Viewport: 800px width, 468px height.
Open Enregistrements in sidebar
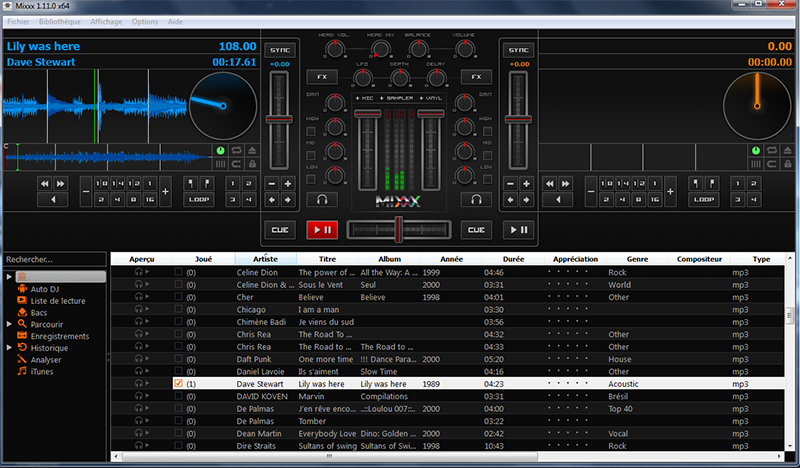coord(60,336)
